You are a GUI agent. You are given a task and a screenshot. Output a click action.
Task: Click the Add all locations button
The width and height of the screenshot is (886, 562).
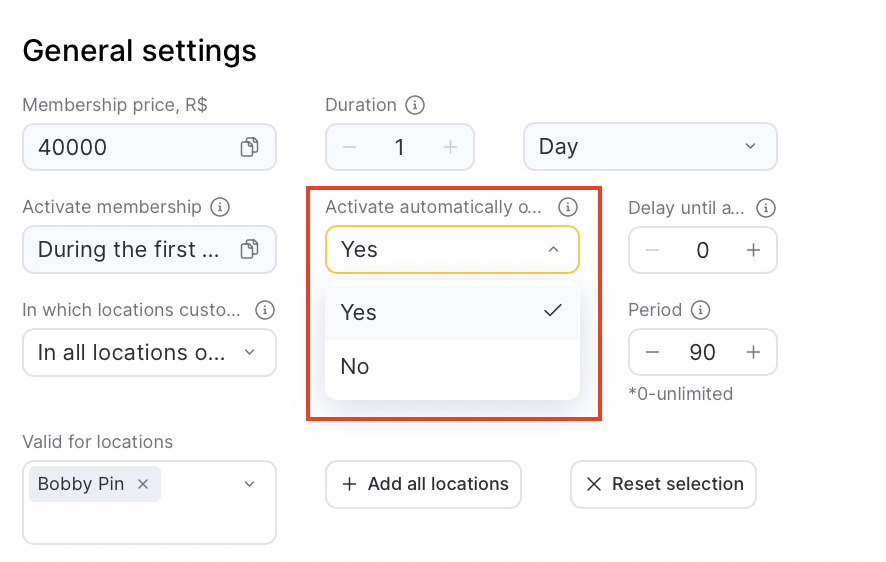pos(423,484)
